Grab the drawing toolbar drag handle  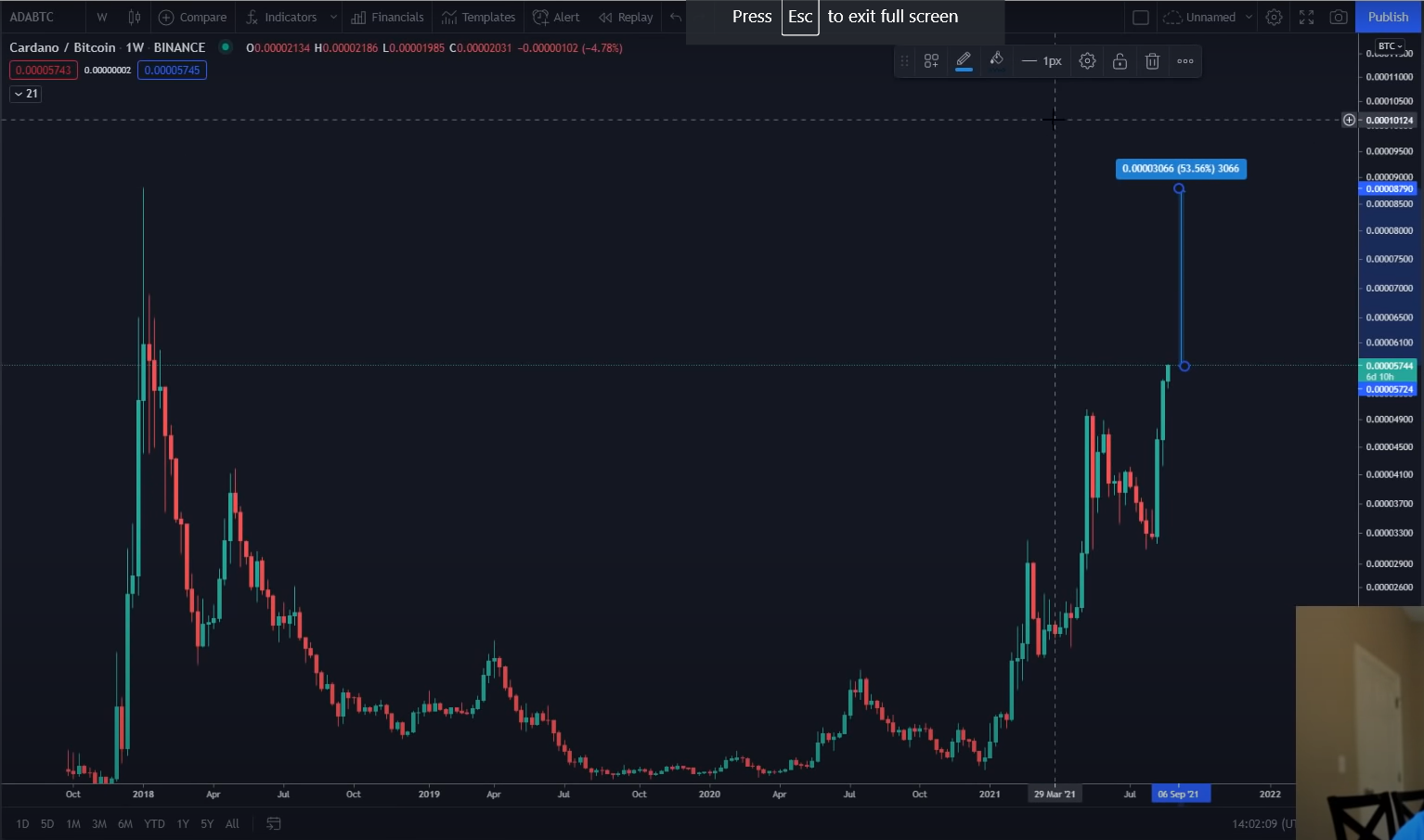pos(905,61)
